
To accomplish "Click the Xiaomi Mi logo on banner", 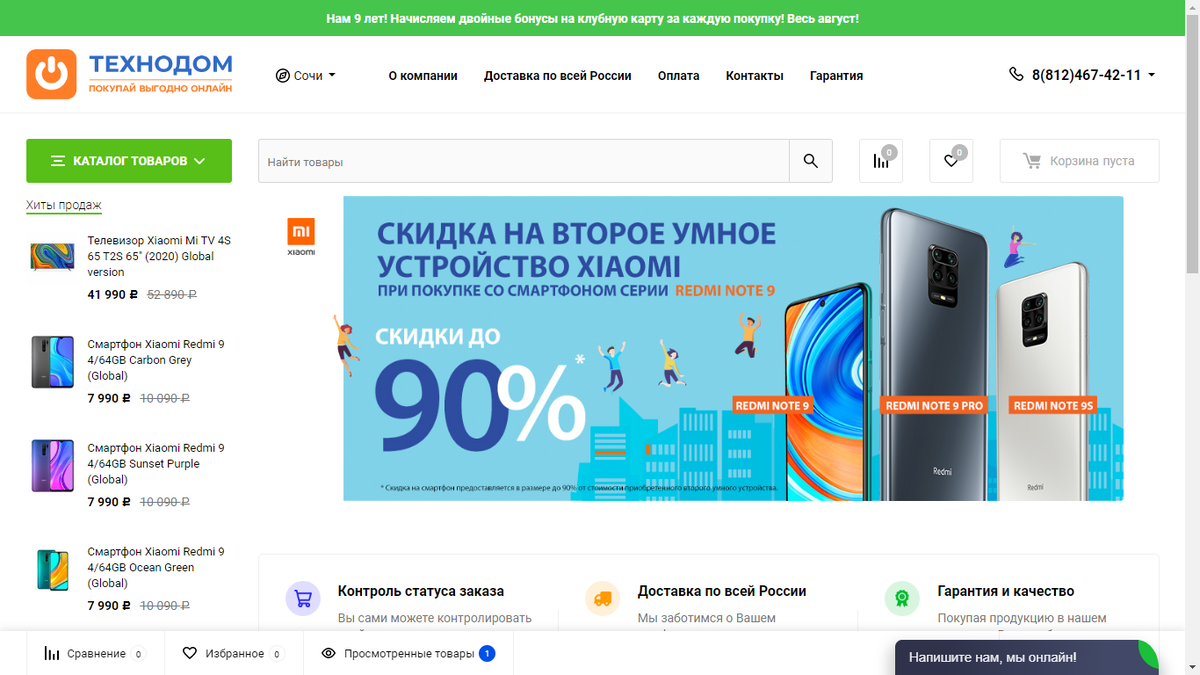I will click(301, 237).
